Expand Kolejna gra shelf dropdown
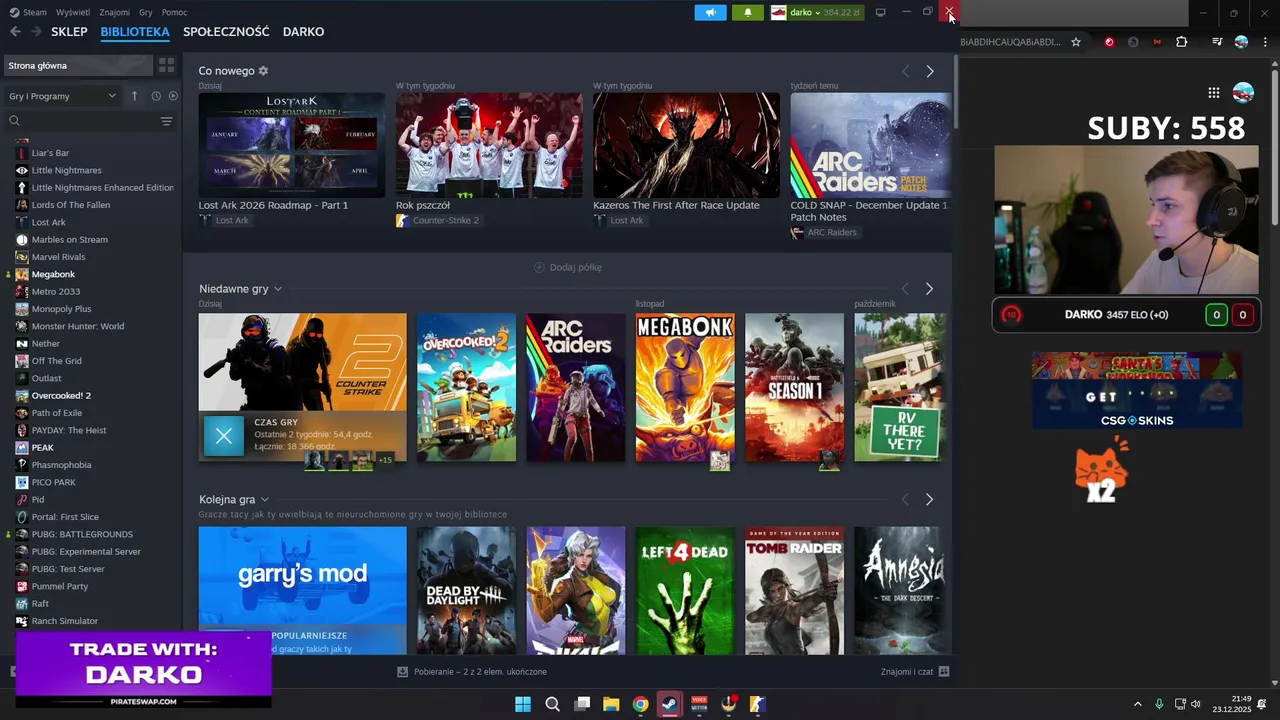Viewport: 1280px width, 720px height. tap(264, 499)
